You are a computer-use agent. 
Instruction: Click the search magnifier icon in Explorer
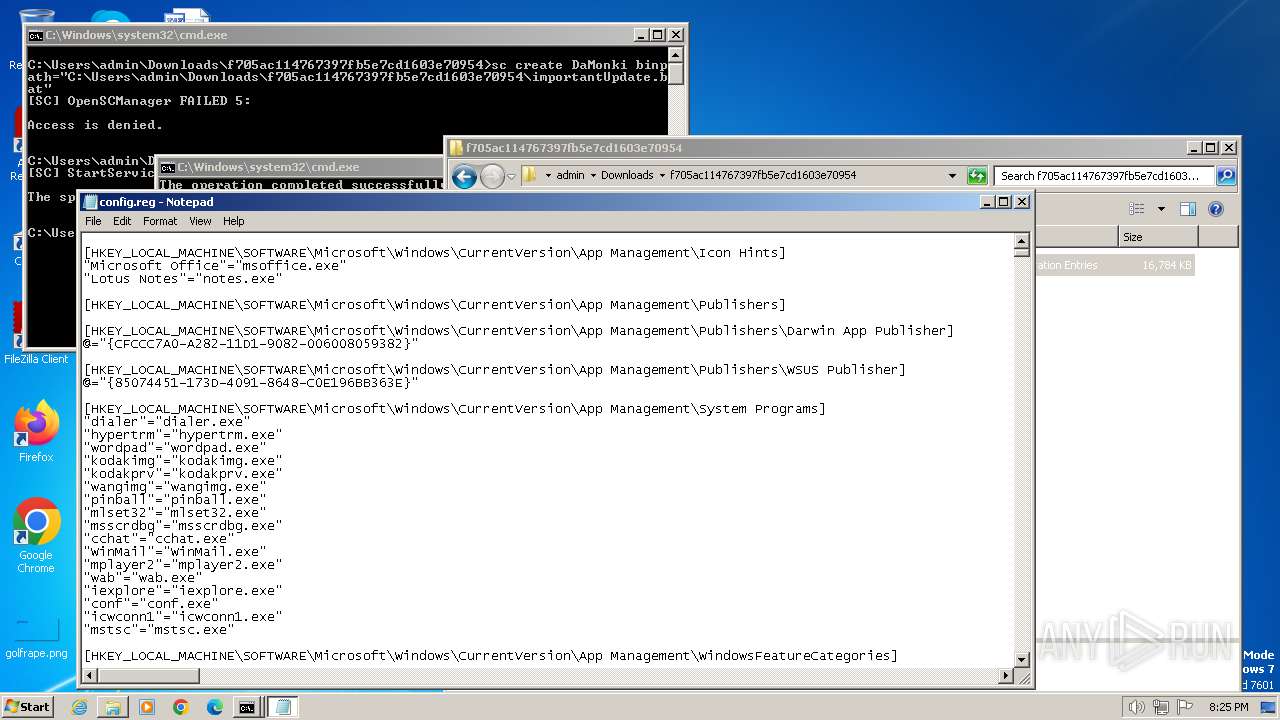click(x=1226, y=176)
